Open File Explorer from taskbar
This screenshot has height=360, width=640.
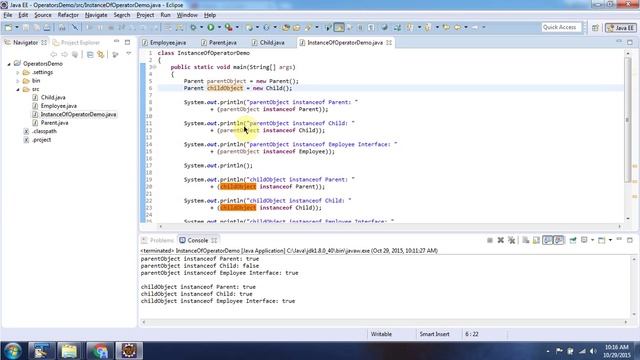(69, 351)
